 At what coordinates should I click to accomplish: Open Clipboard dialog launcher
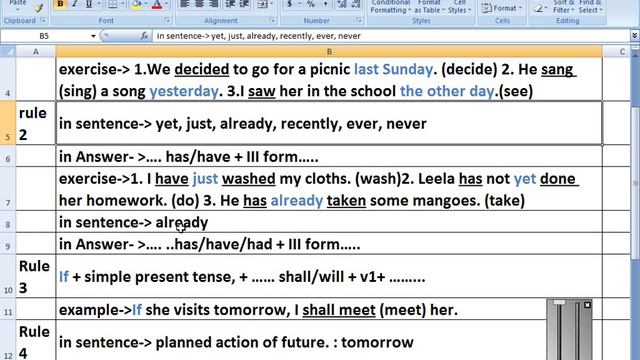(43, 20)
